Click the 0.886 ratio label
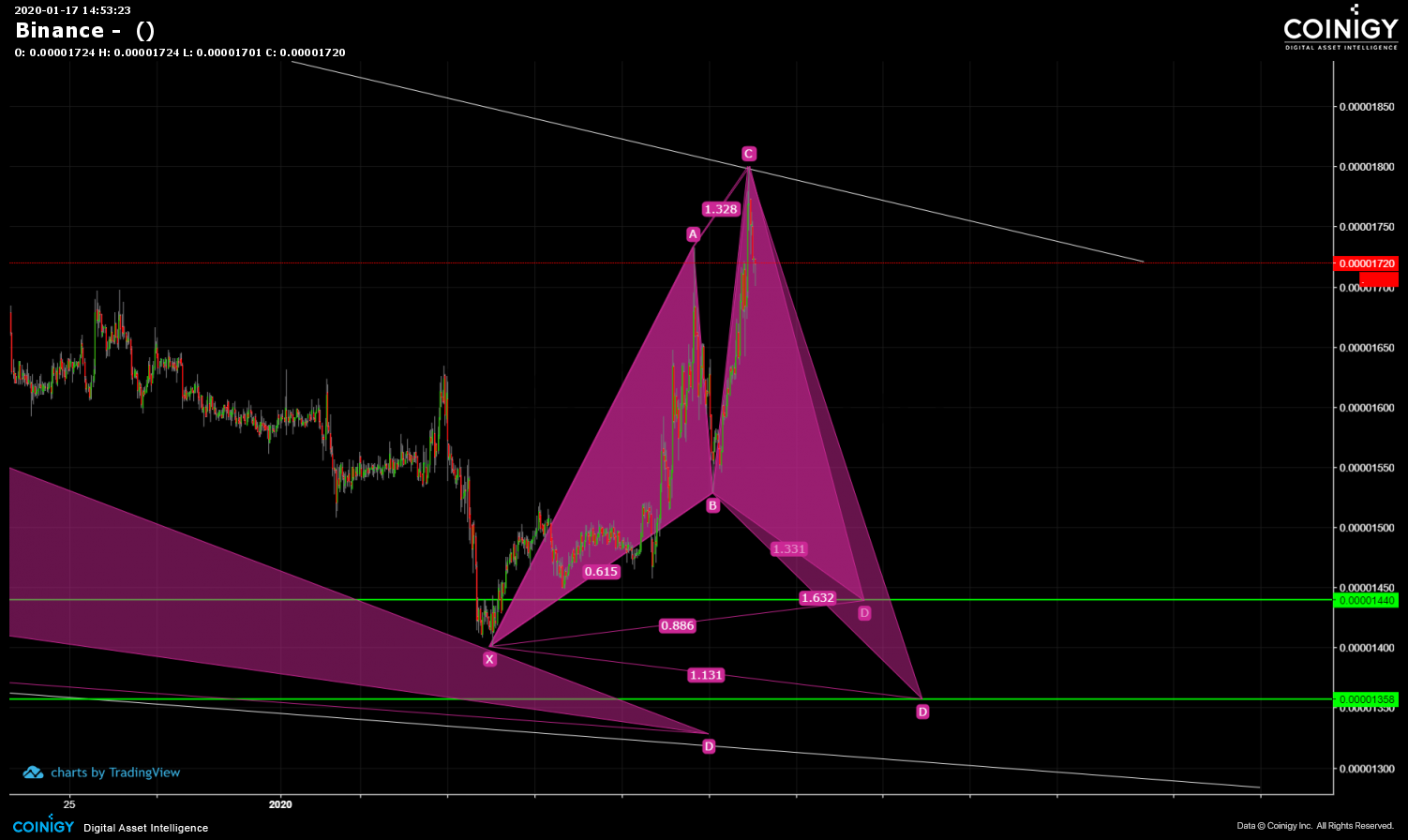Image resolution: width=1408 pixels, height=840 pixels. click(x=677, y=625)
